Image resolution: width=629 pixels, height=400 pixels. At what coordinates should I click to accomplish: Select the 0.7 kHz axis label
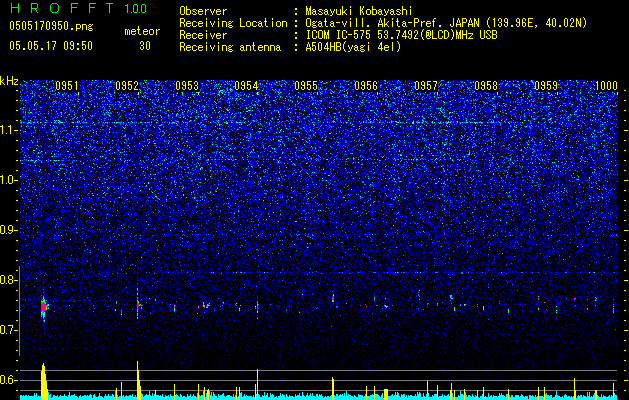click(9, 330)
